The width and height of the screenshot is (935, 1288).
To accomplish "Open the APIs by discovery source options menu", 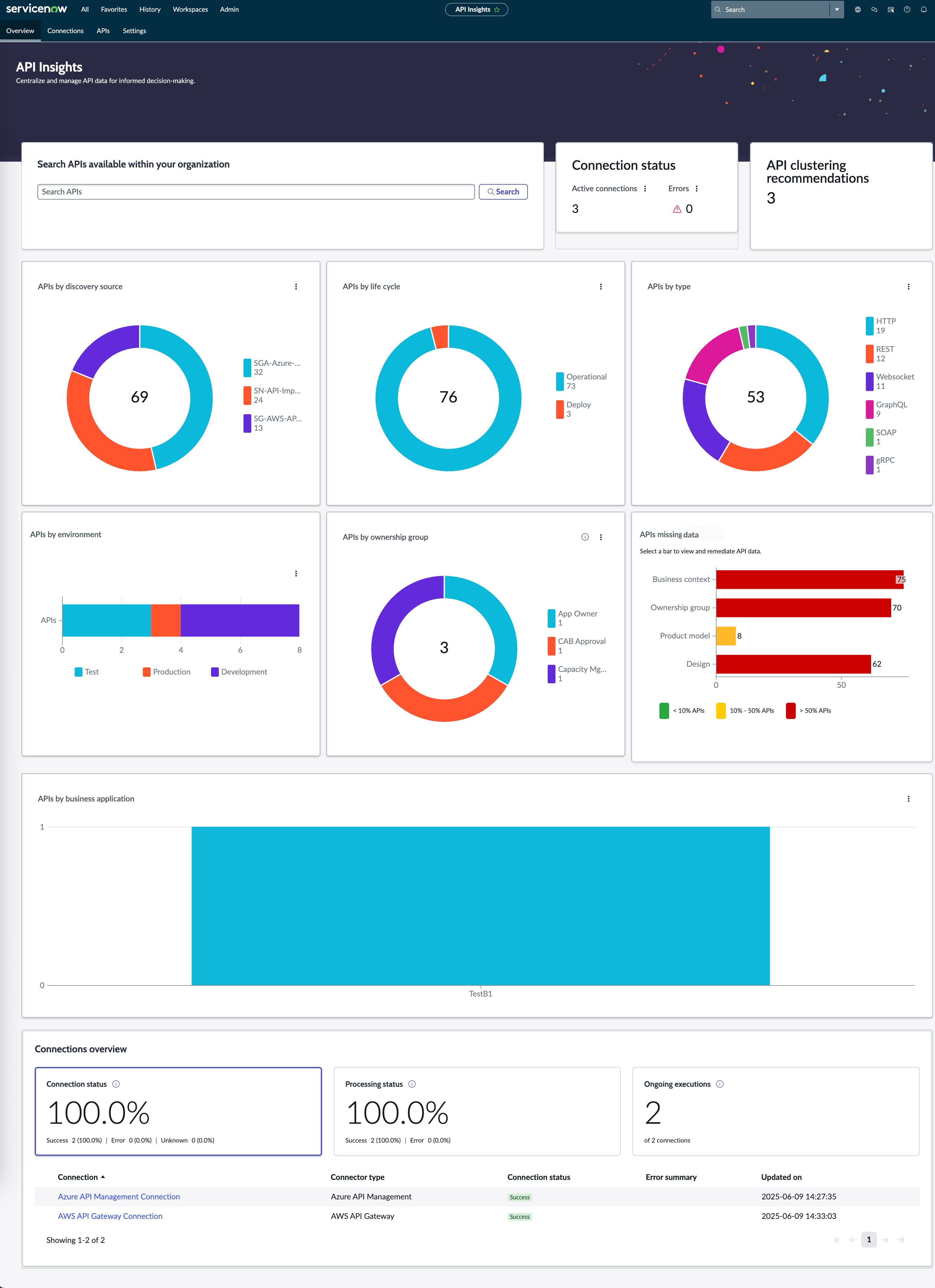I will 296,286.
